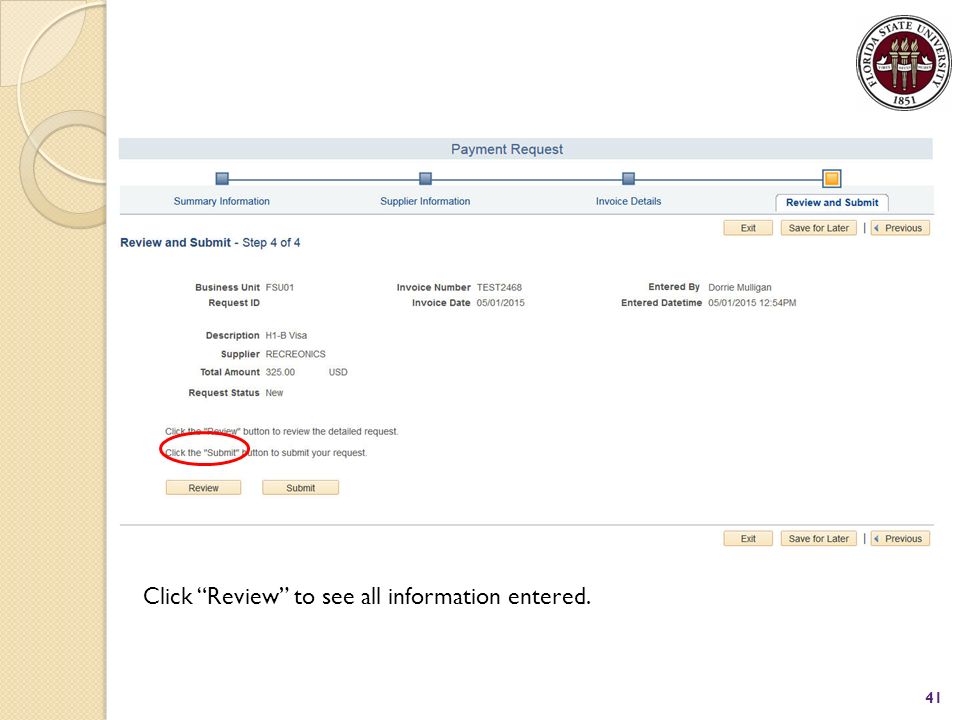Click the 'submit your request' instruction line
Viewport: 960px width, 720px height.
pos(266,453)
